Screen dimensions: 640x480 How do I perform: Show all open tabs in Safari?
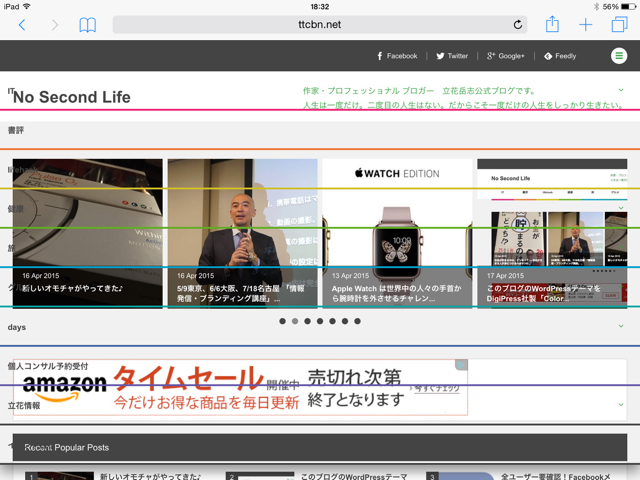[x=619, y=25]
